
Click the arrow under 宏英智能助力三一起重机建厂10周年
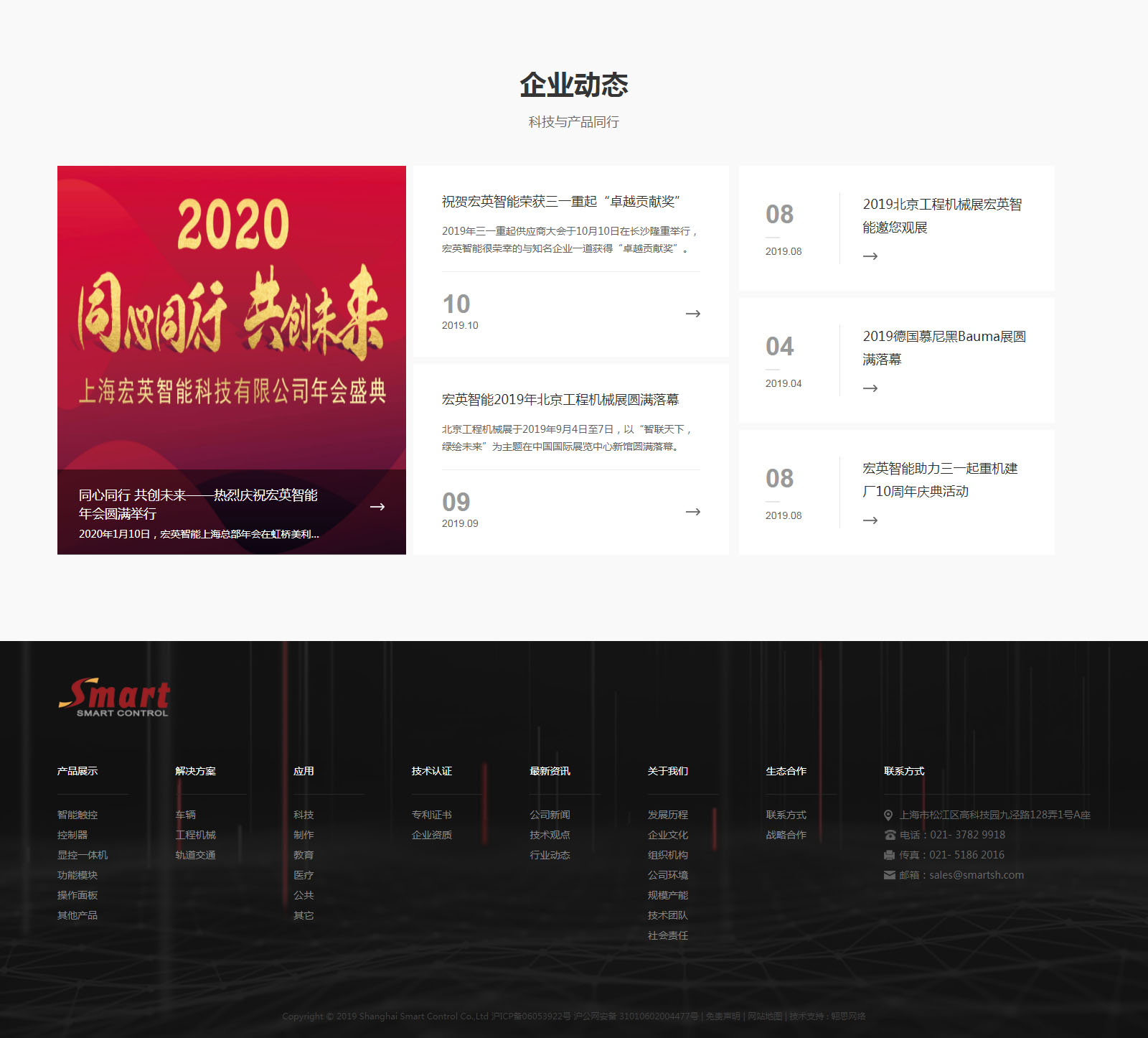click(870, 520)
